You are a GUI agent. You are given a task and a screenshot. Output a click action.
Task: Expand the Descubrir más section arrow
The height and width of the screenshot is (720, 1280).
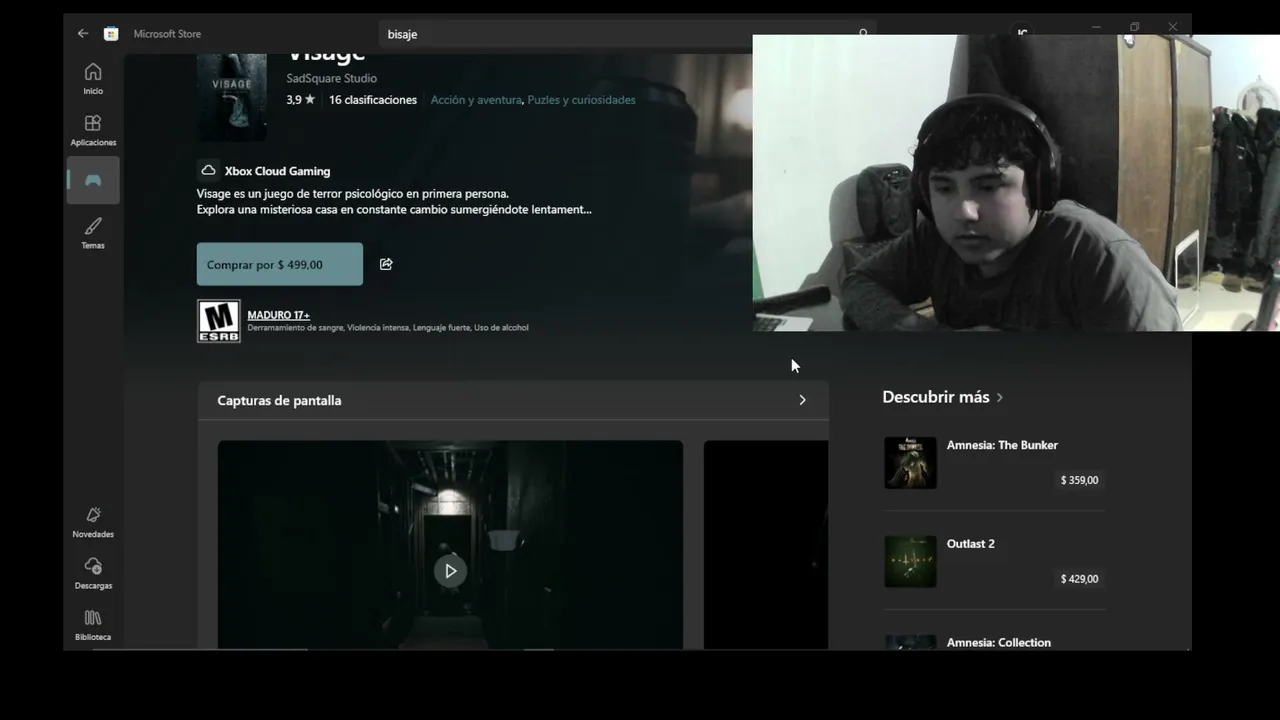999,397
